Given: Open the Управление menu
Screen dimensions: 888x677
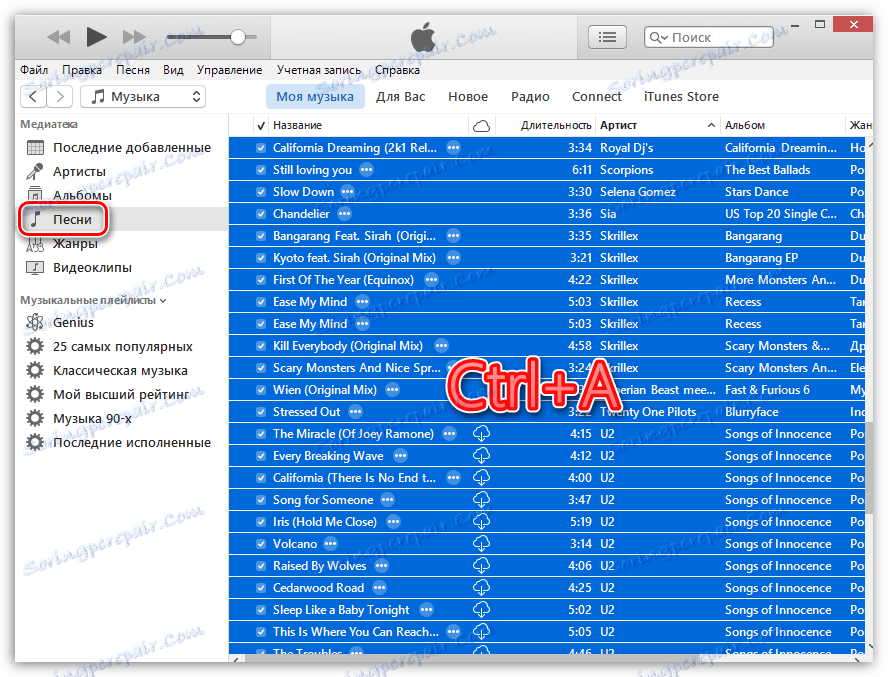Looking at the screenshot, I should [229, 70].
